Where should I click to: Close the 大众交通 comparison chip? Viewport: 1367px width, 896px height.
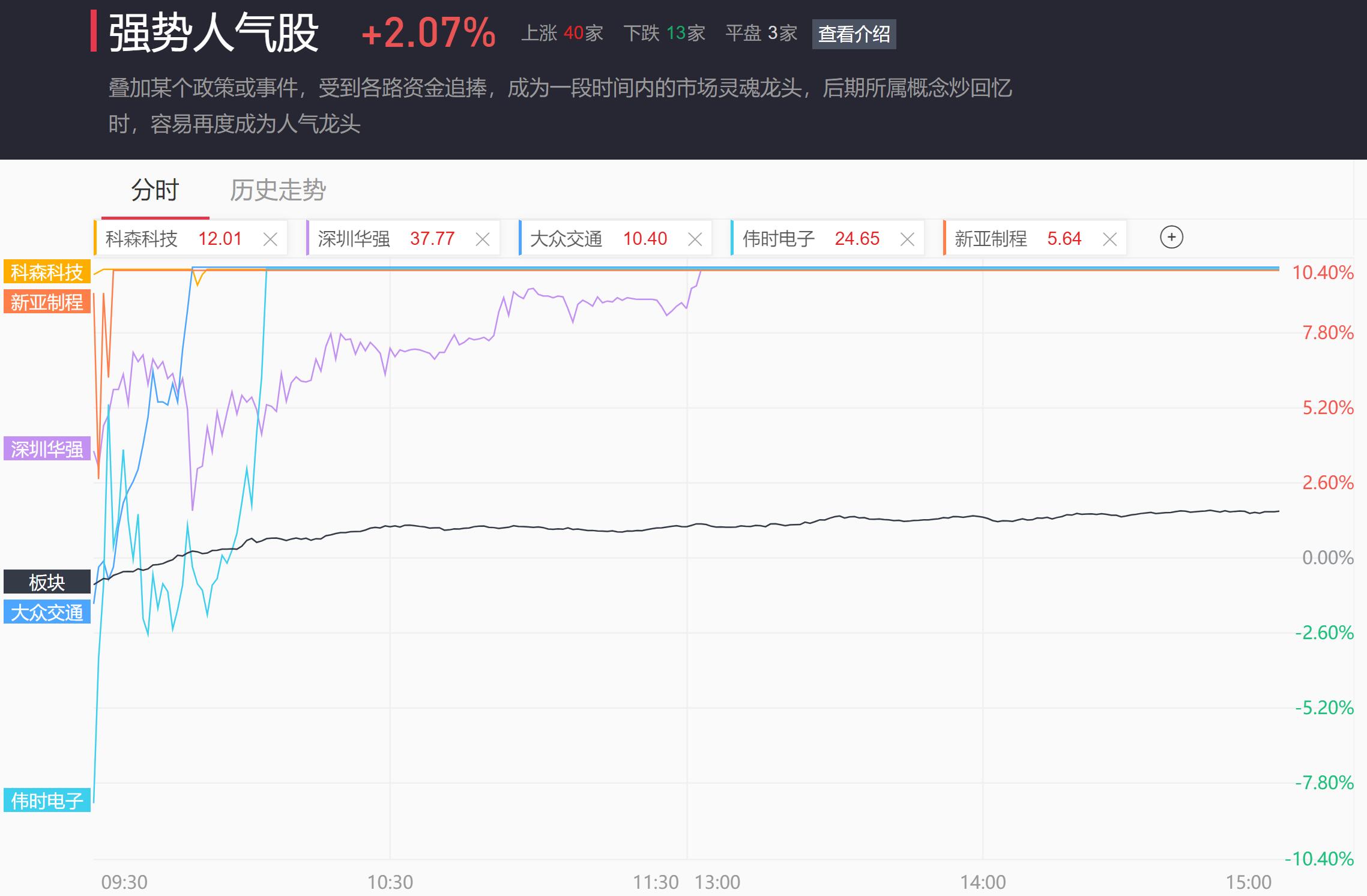(x=695, y=239)
